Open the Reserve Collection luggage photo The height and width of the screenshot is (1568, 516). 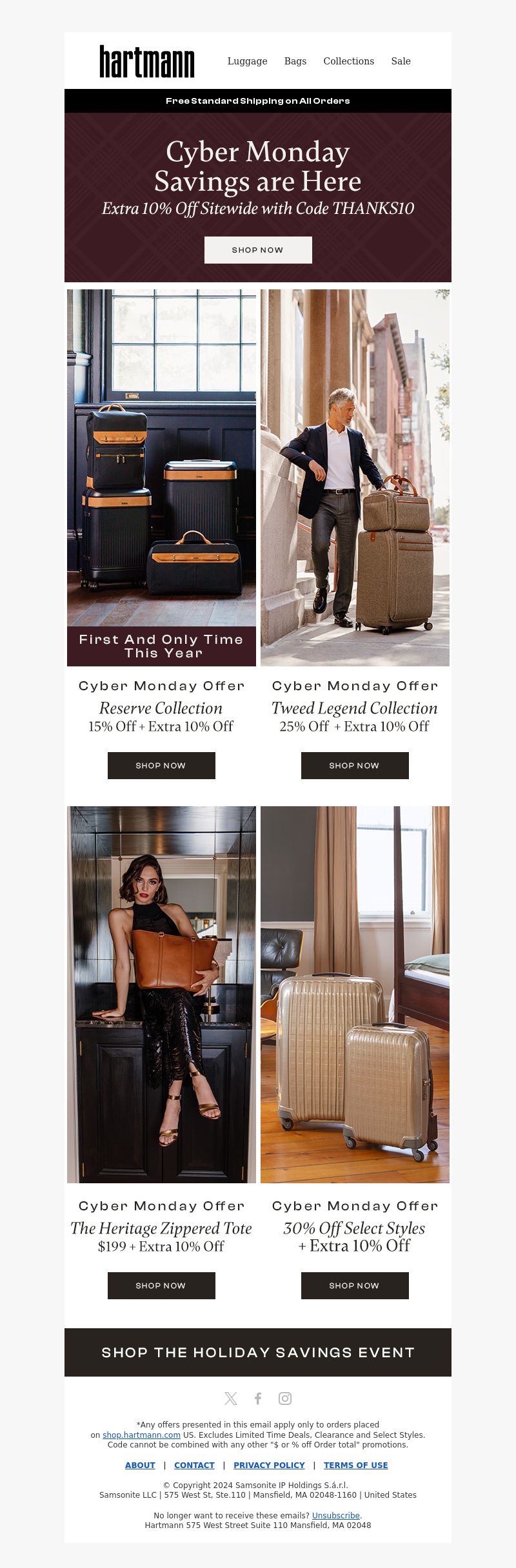(161, 478)
